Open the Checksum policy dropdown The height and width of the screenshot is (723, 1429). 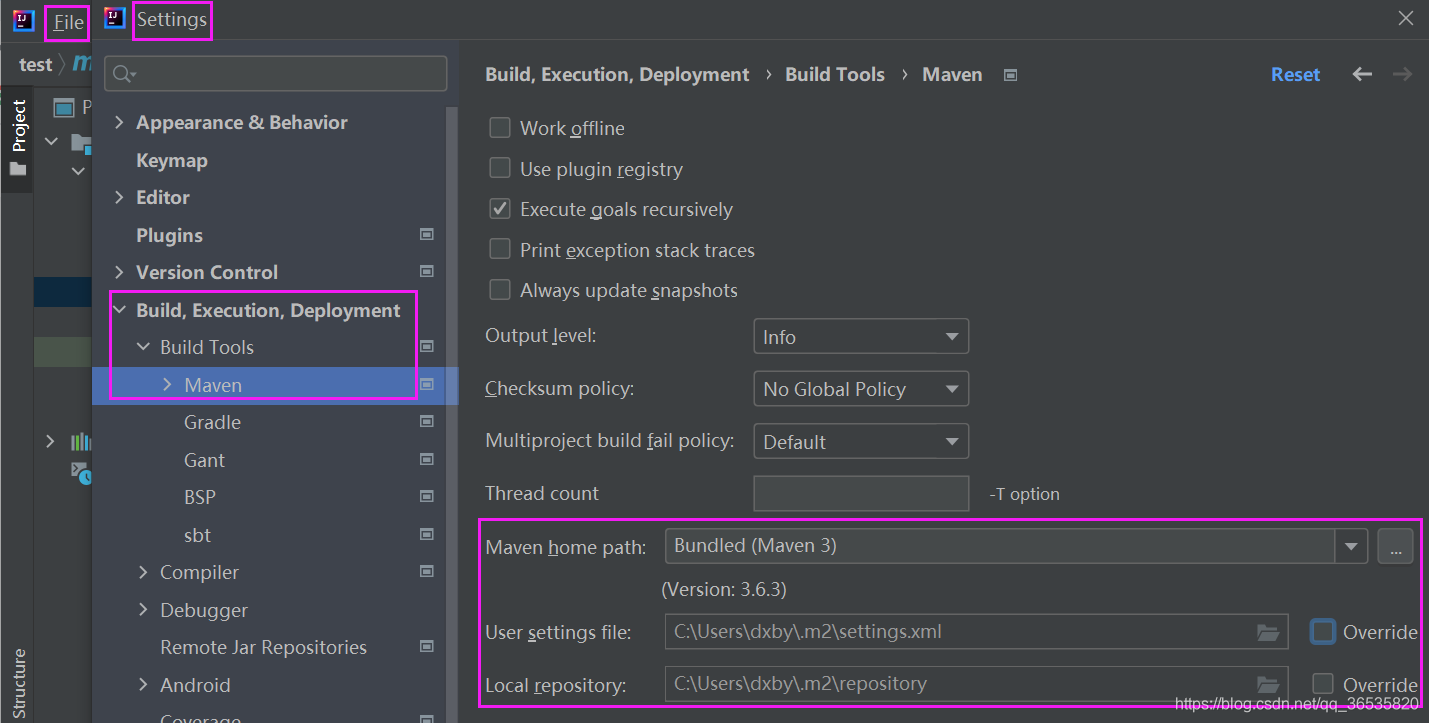click(861, 389)
